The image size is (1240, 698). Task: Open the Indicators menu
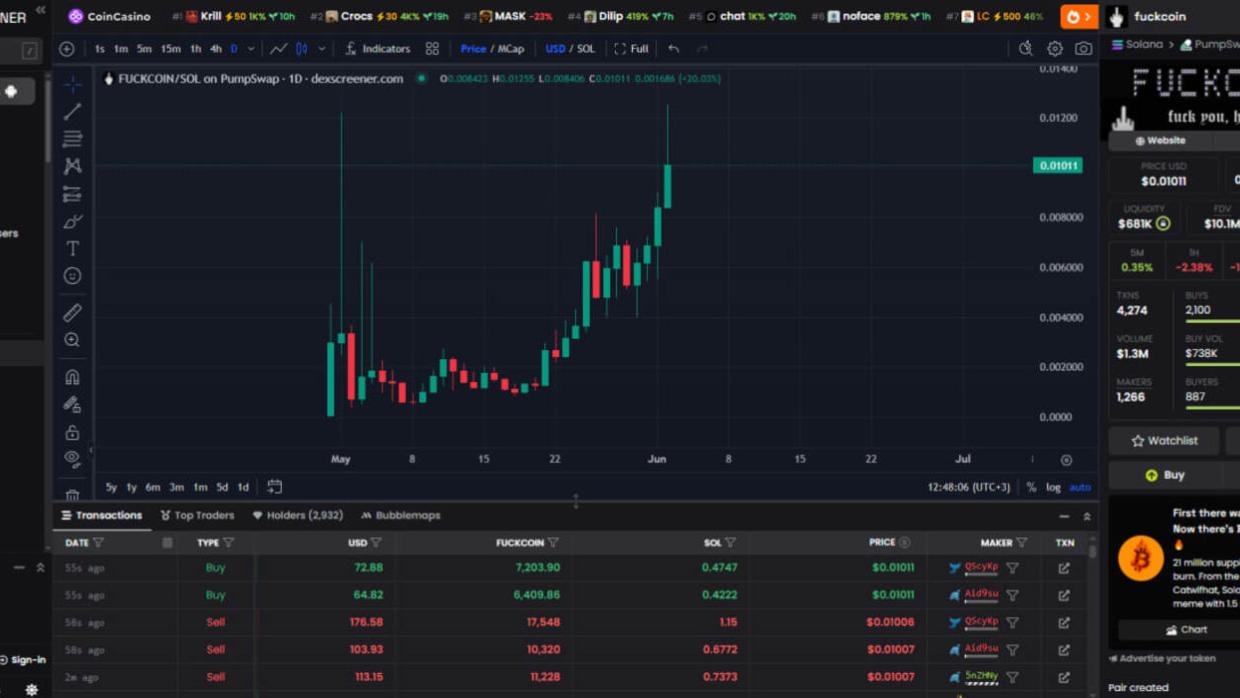(x=377, y=48)
